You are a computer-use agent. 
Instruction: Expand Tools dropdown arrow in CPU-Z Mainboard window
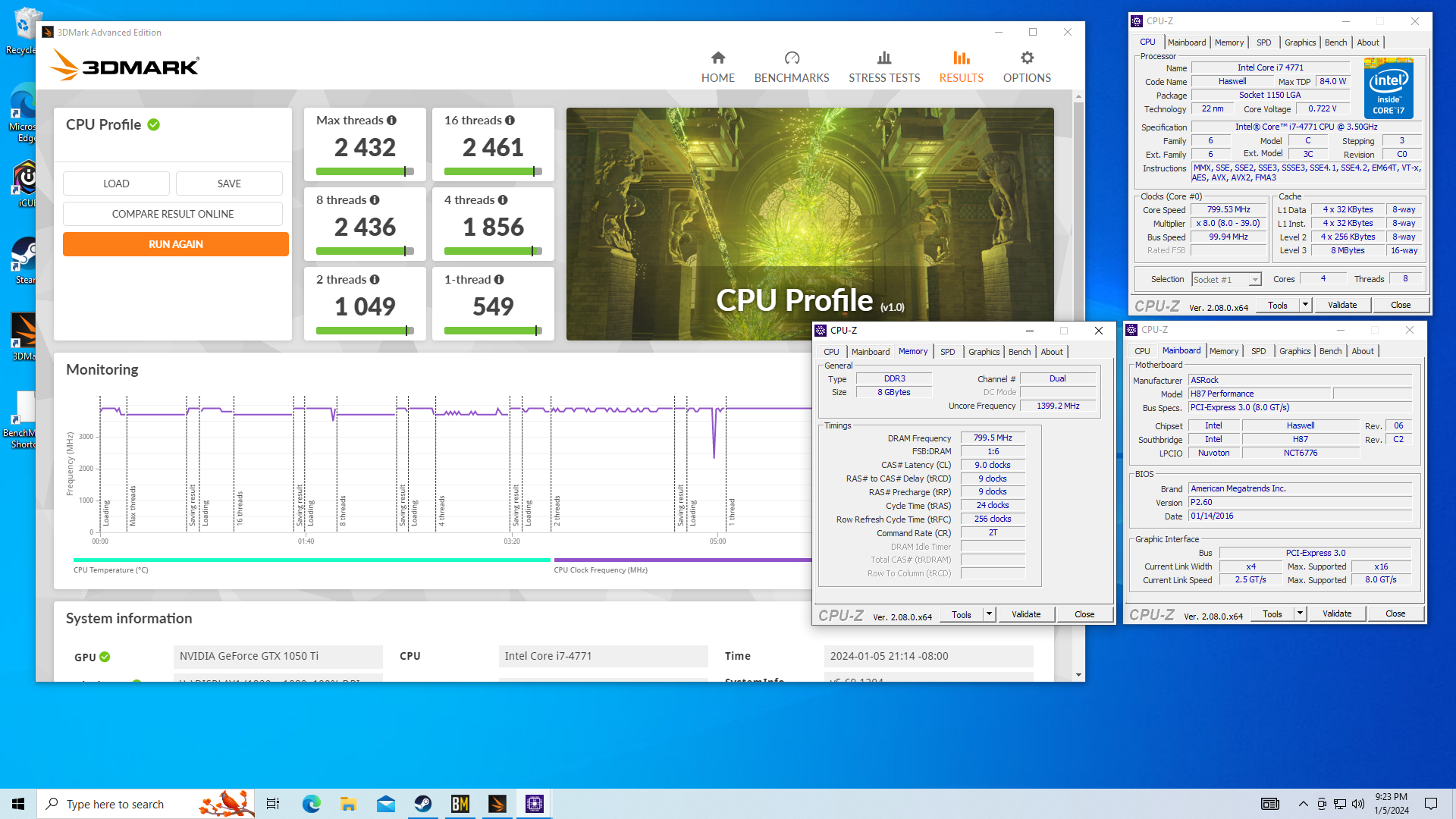click(x=1300, y=613)
